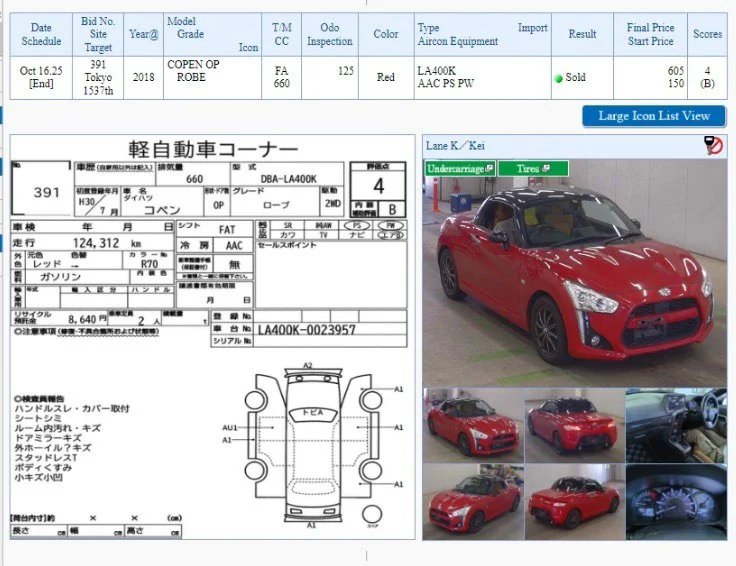736x566 pixels.
Task: Click the 8,640 recycle fee value
Action: point(82,320)
